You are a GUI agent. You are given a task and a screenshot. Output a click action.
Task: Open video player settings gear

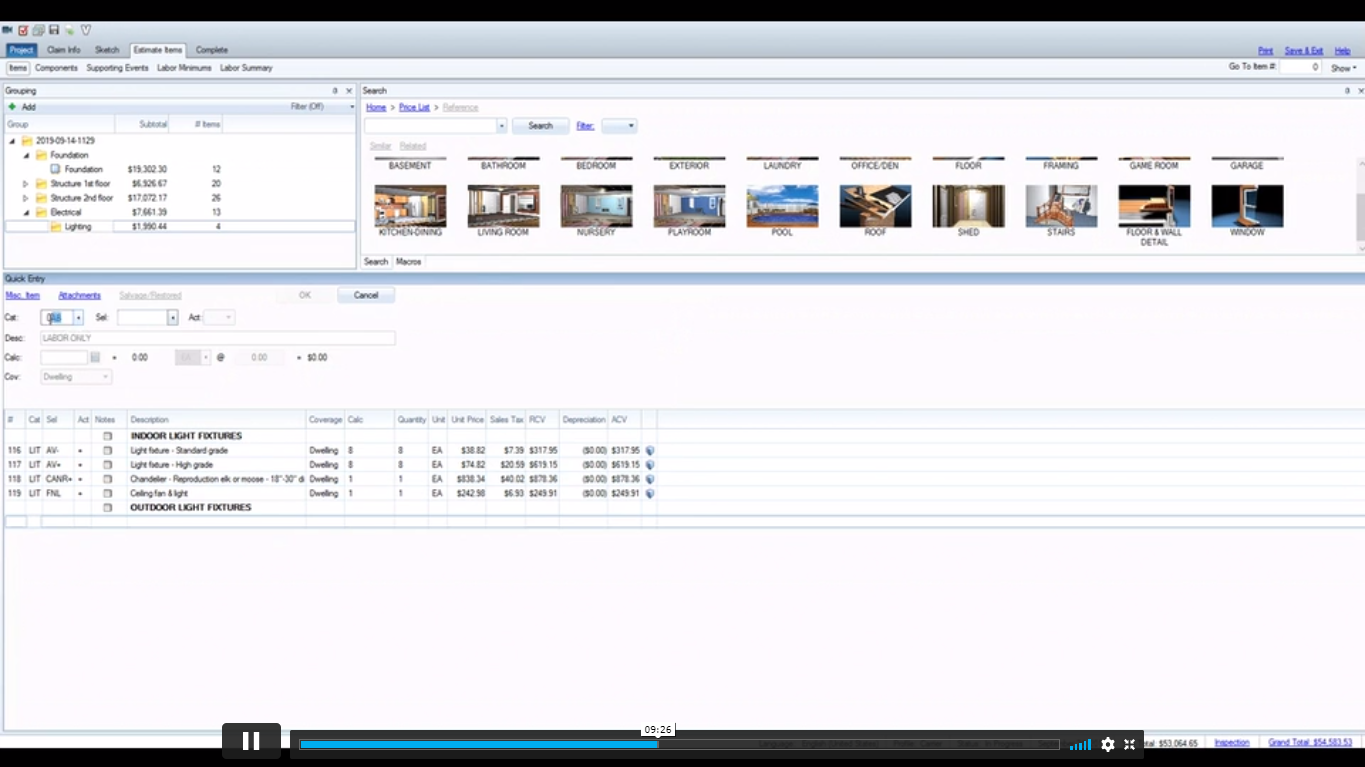(x=1108, y=744)
